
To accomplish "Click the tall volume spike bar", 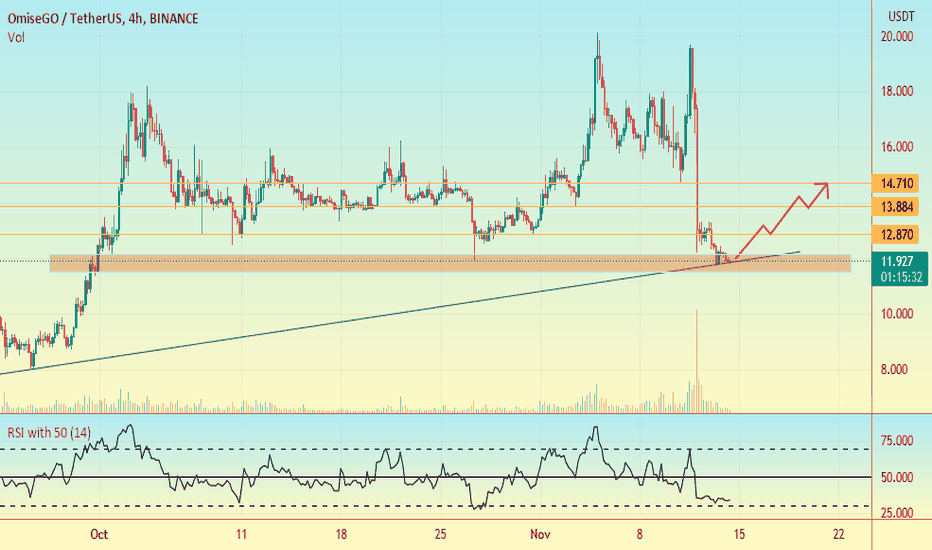I will 696,361.
